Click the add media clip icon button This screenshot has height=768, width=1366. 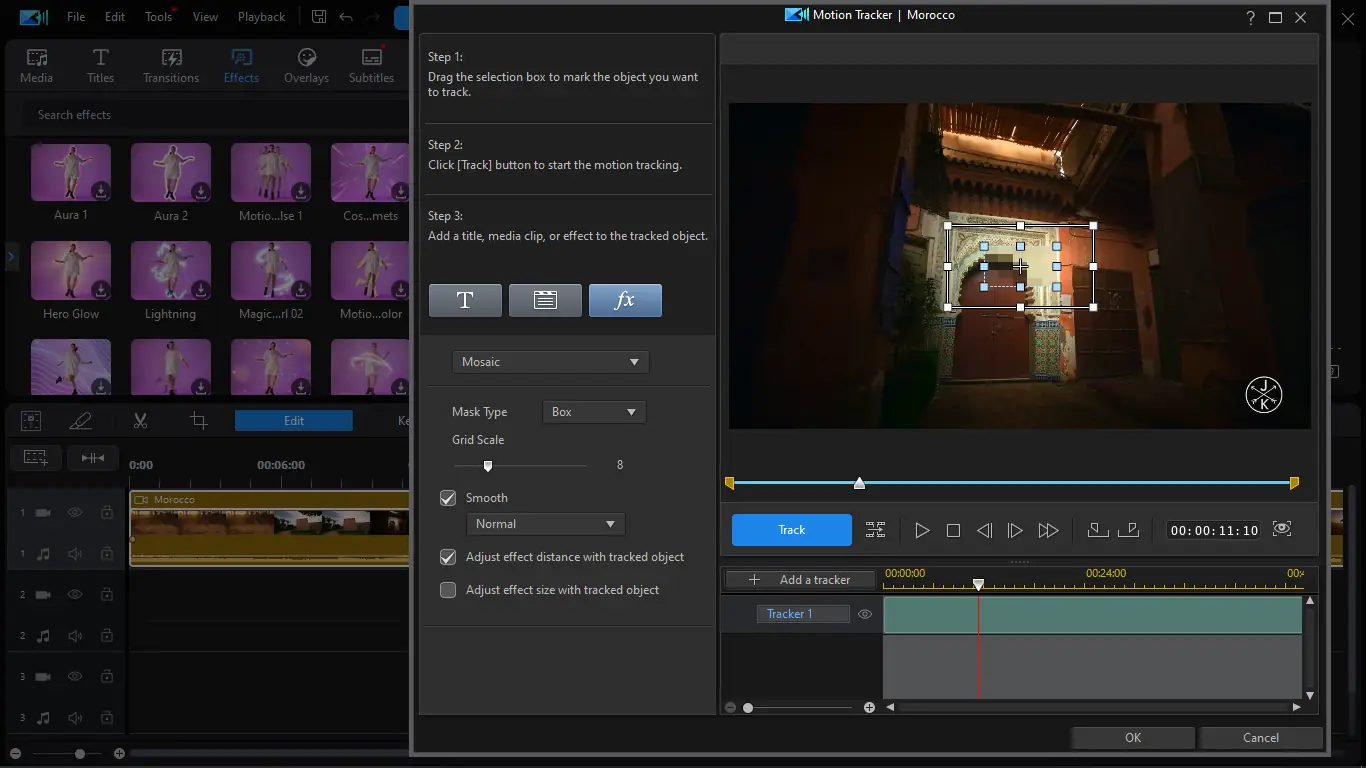coord(545,301)
